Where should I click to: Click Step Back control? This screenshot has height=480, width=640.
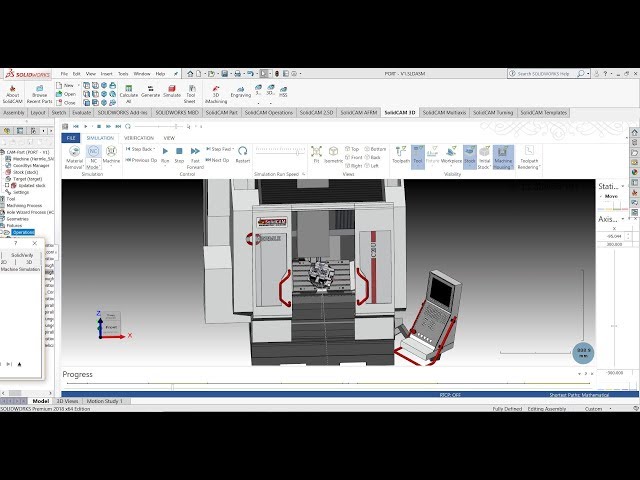pos(139,149)
